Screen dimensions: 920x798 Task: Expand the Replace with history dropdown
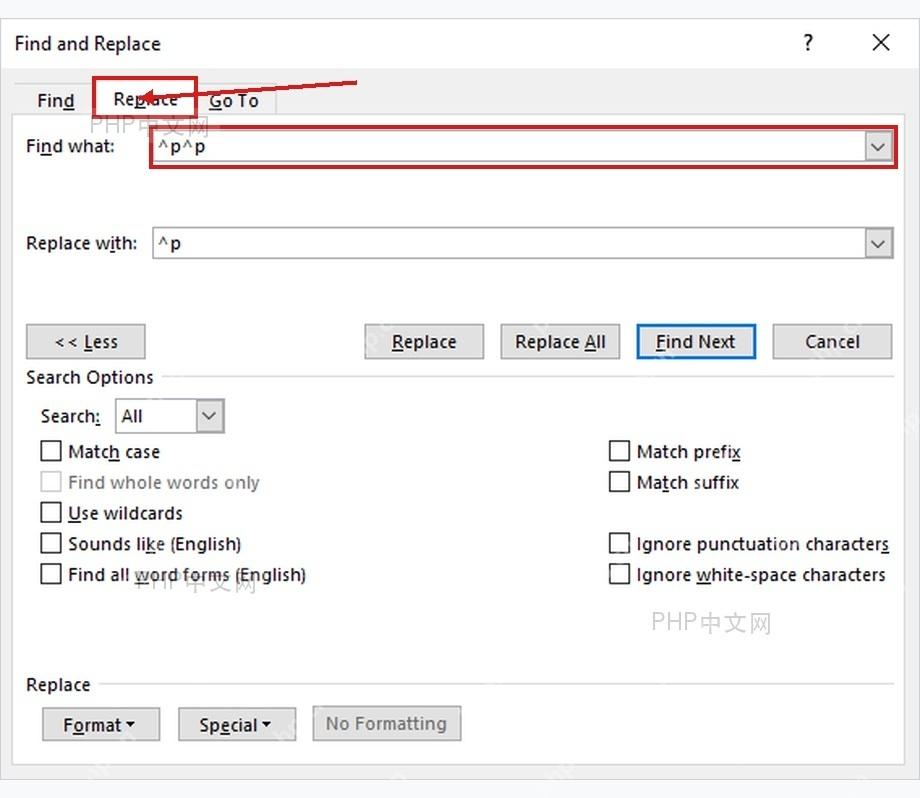878,244
